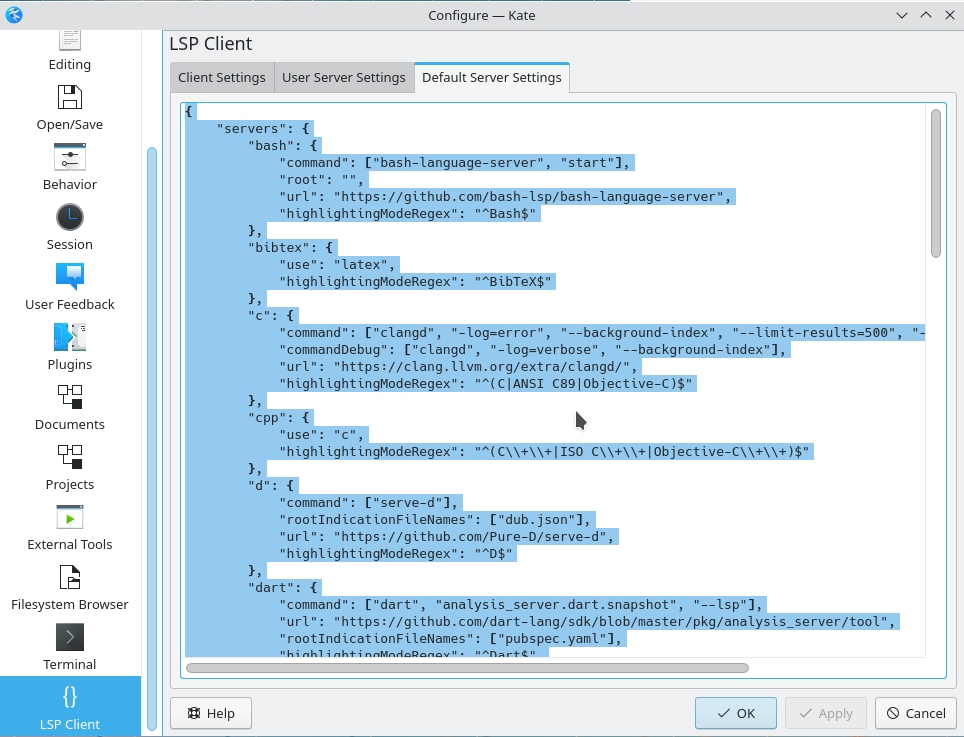Click the "ANSI C89" highlighting regex line

click(486, 384)
